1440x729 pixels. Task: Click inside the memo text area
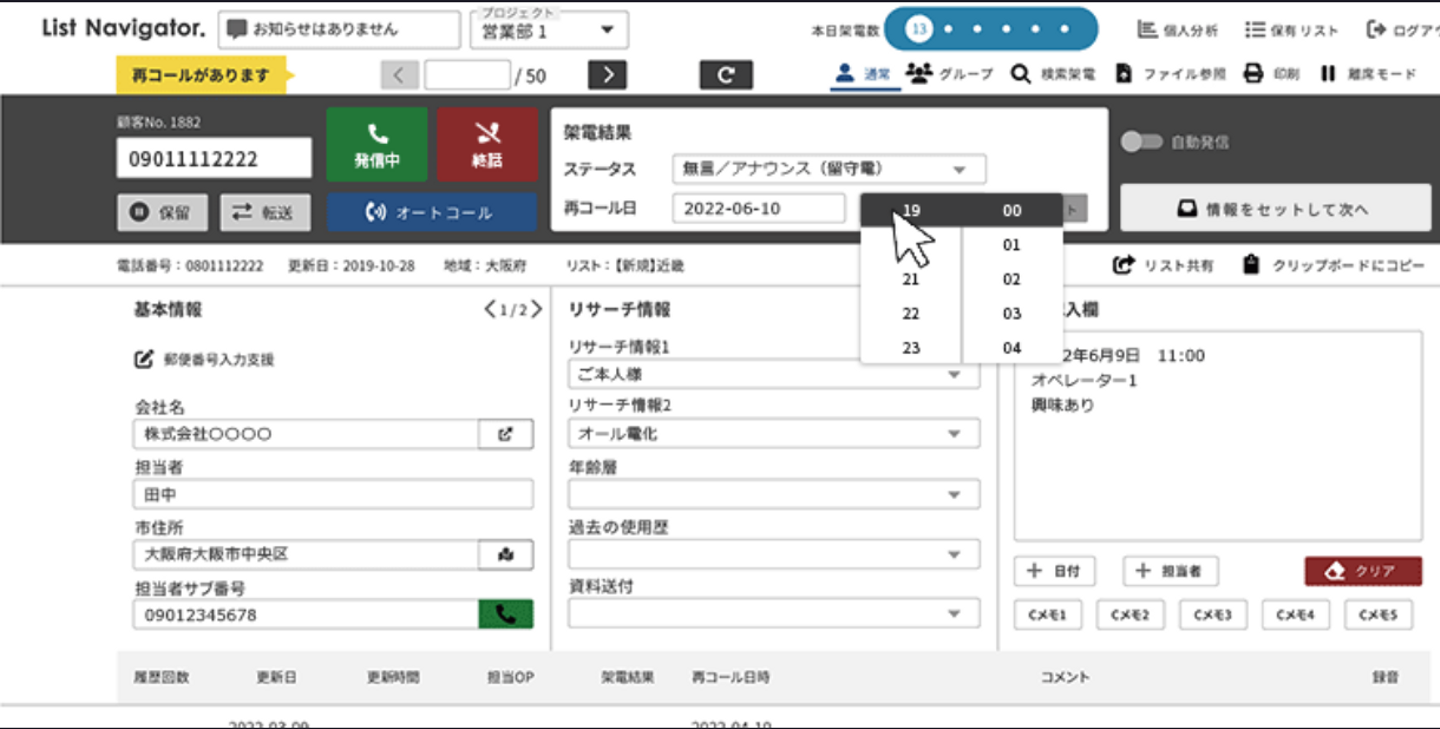(x=1218, y=436)
